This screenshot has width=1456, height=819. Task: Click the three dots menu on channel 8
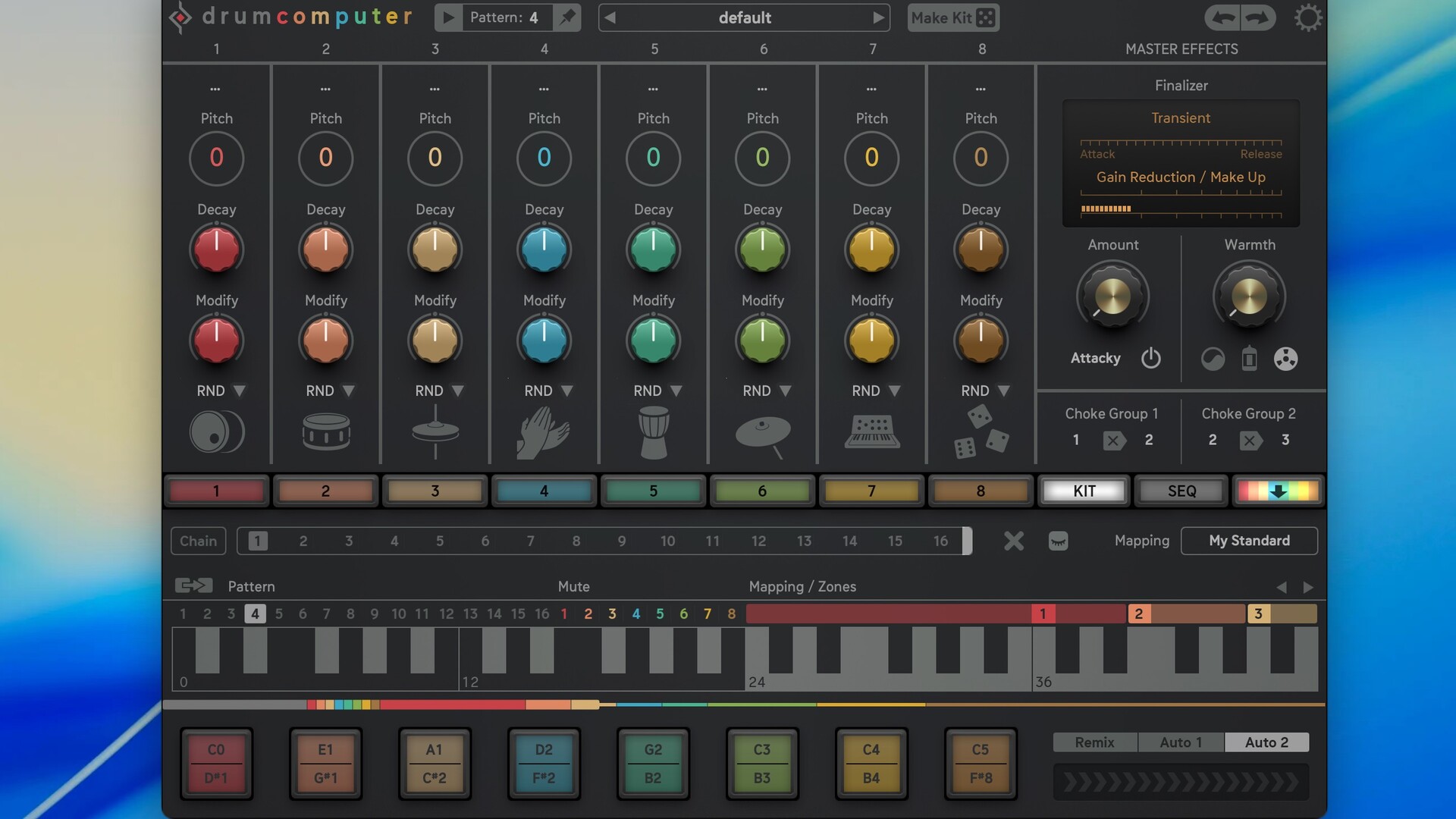tap(981, 89)
